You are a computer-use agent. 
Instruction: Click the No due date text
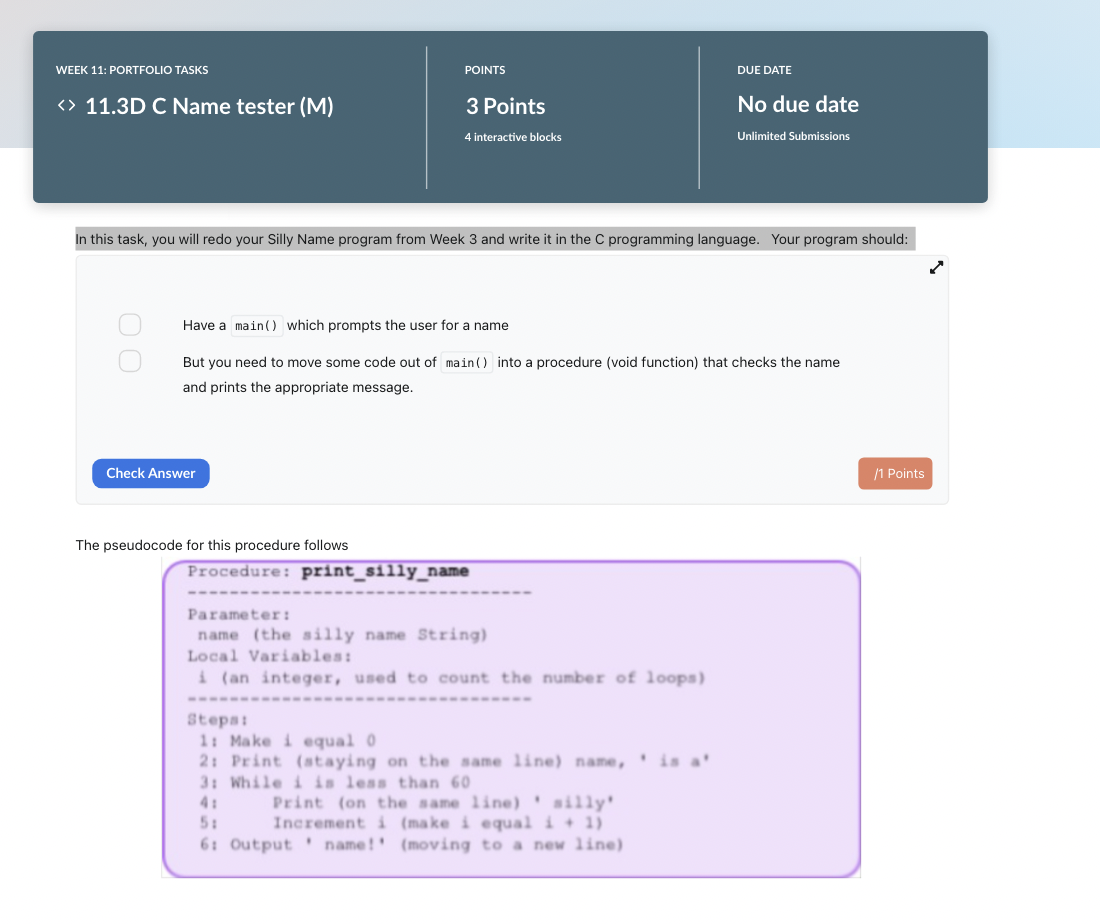point(798,104)
